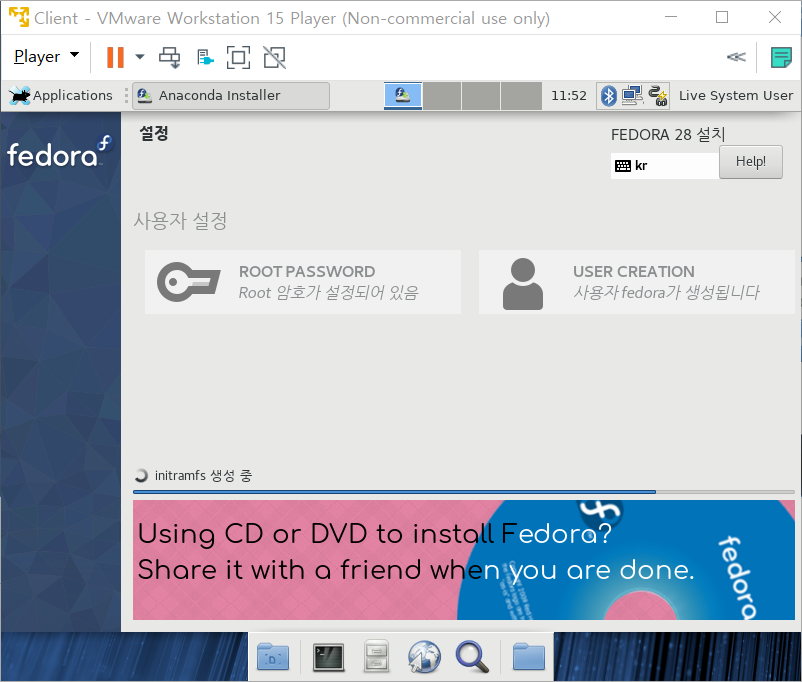Screen dimensions: 802x682
Task: Open the file manager cabinet icon
Action: tap(376, 656)
